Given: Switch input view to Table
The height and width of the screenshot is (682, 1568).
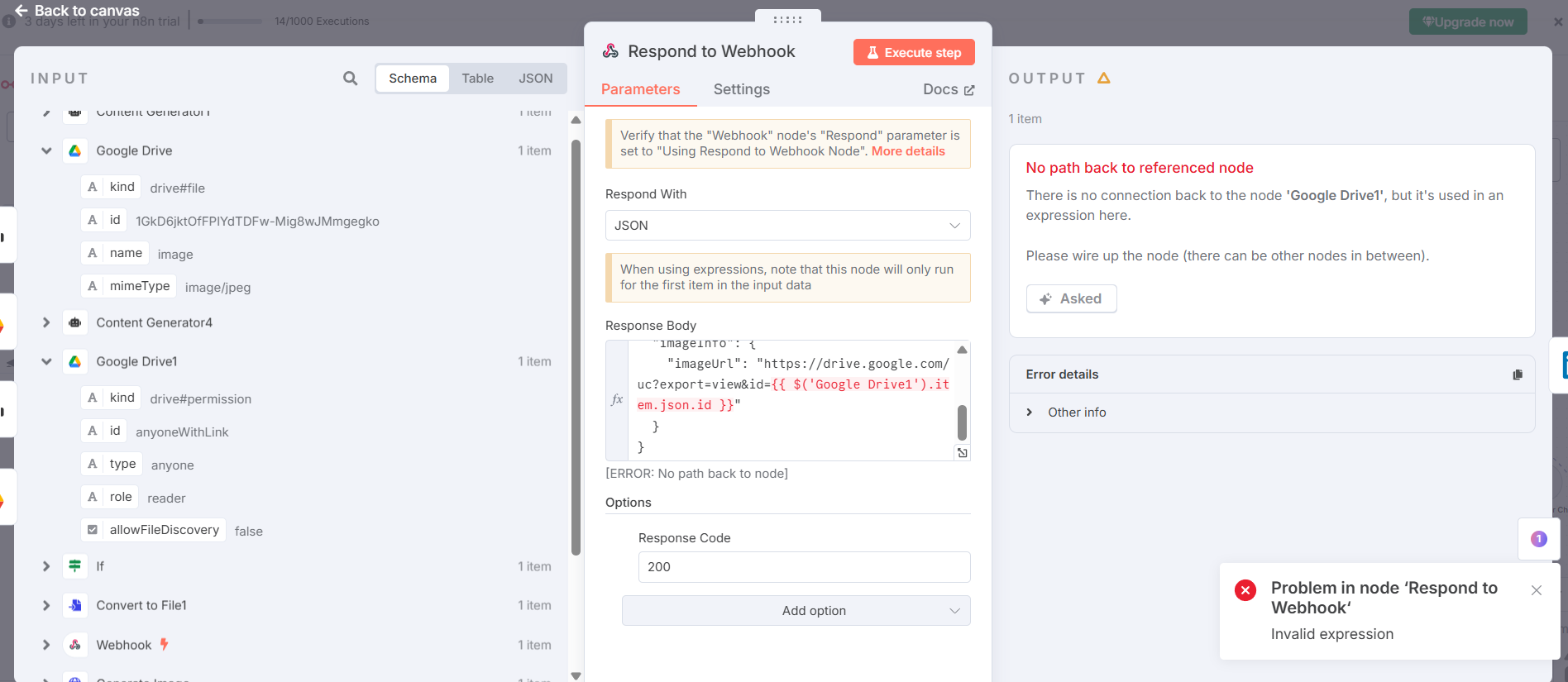Looking at the screenshot, I should tap(477, 79).
